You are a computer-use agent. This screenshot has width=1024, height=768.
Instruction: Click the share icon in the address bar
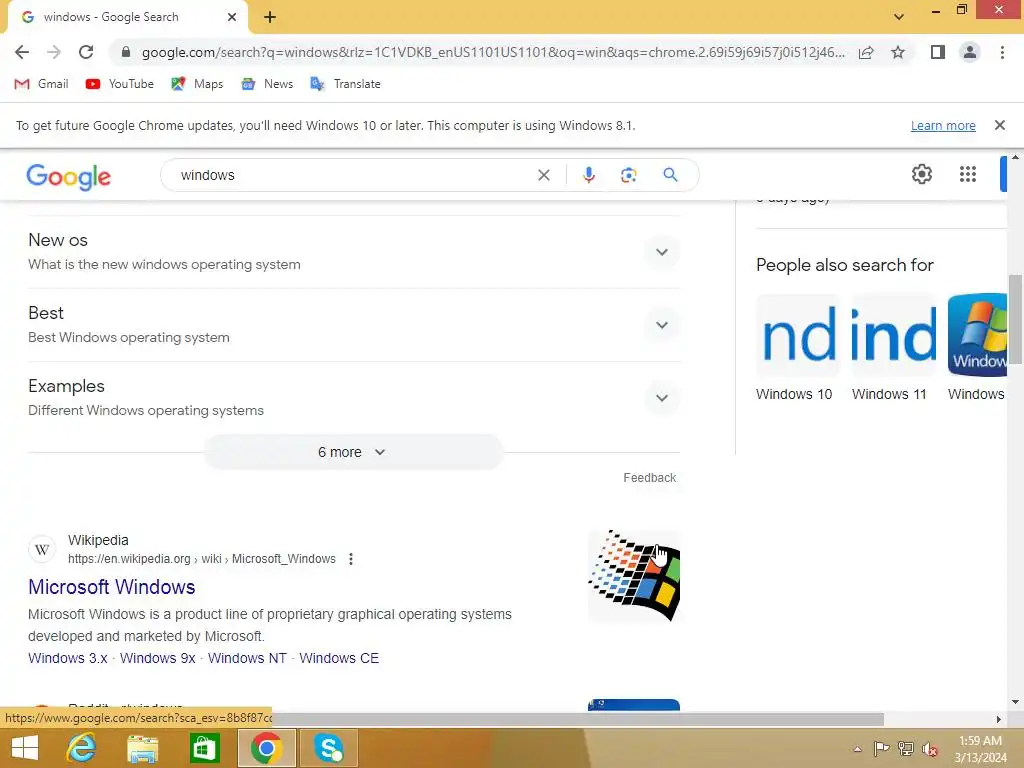[x=866, y=52]
